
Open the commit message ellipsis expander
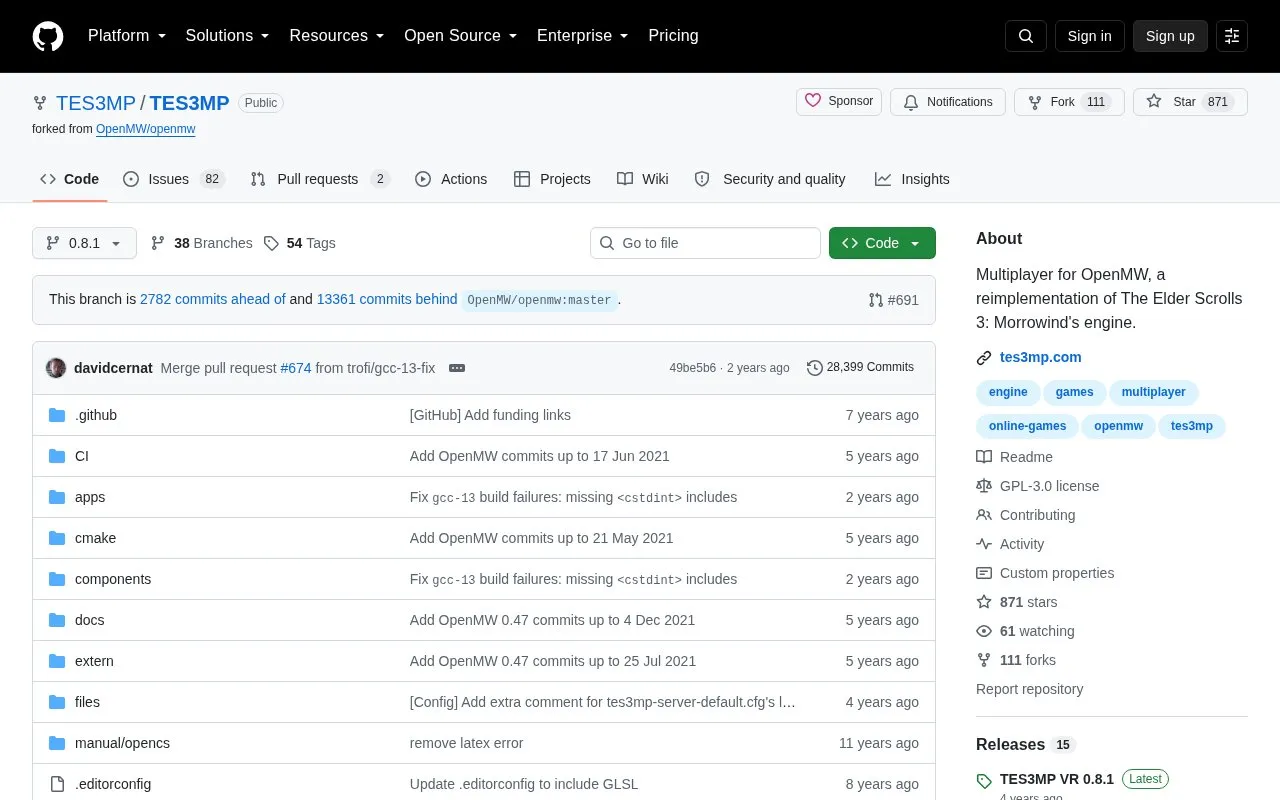(x=457, y=368)
